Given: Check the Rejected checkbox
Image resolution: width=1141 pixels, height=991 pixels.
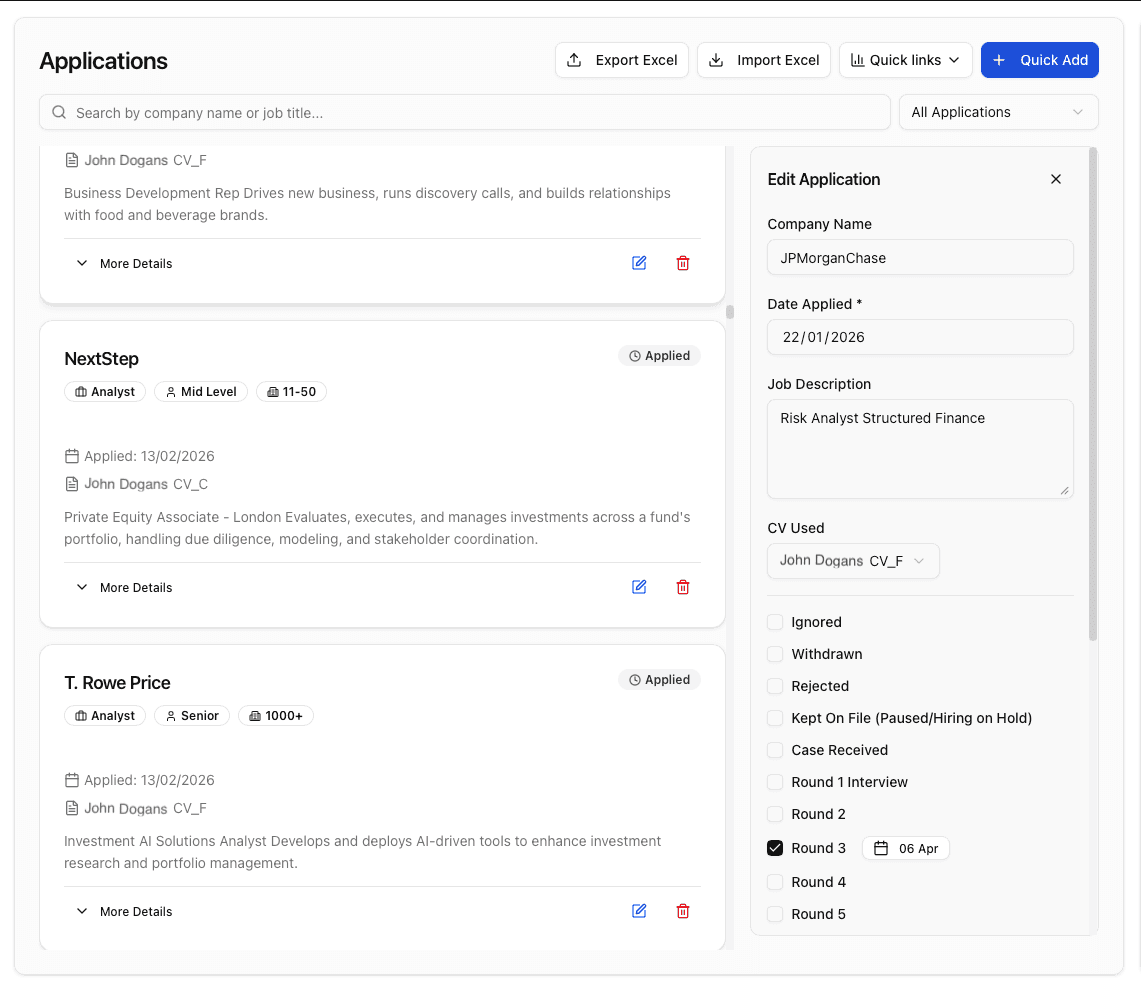Looking at the screenshot, I should pos(775,686).
